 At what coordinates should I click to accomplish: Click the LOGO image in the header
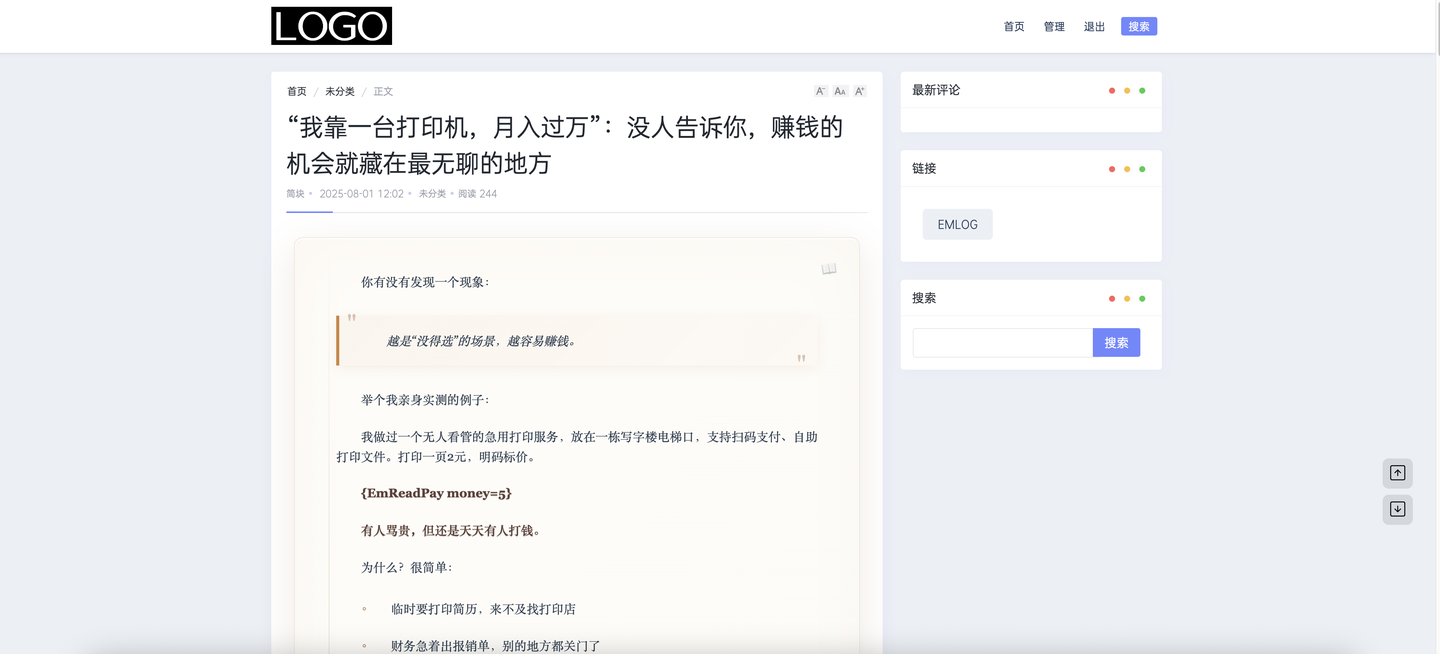331,26
